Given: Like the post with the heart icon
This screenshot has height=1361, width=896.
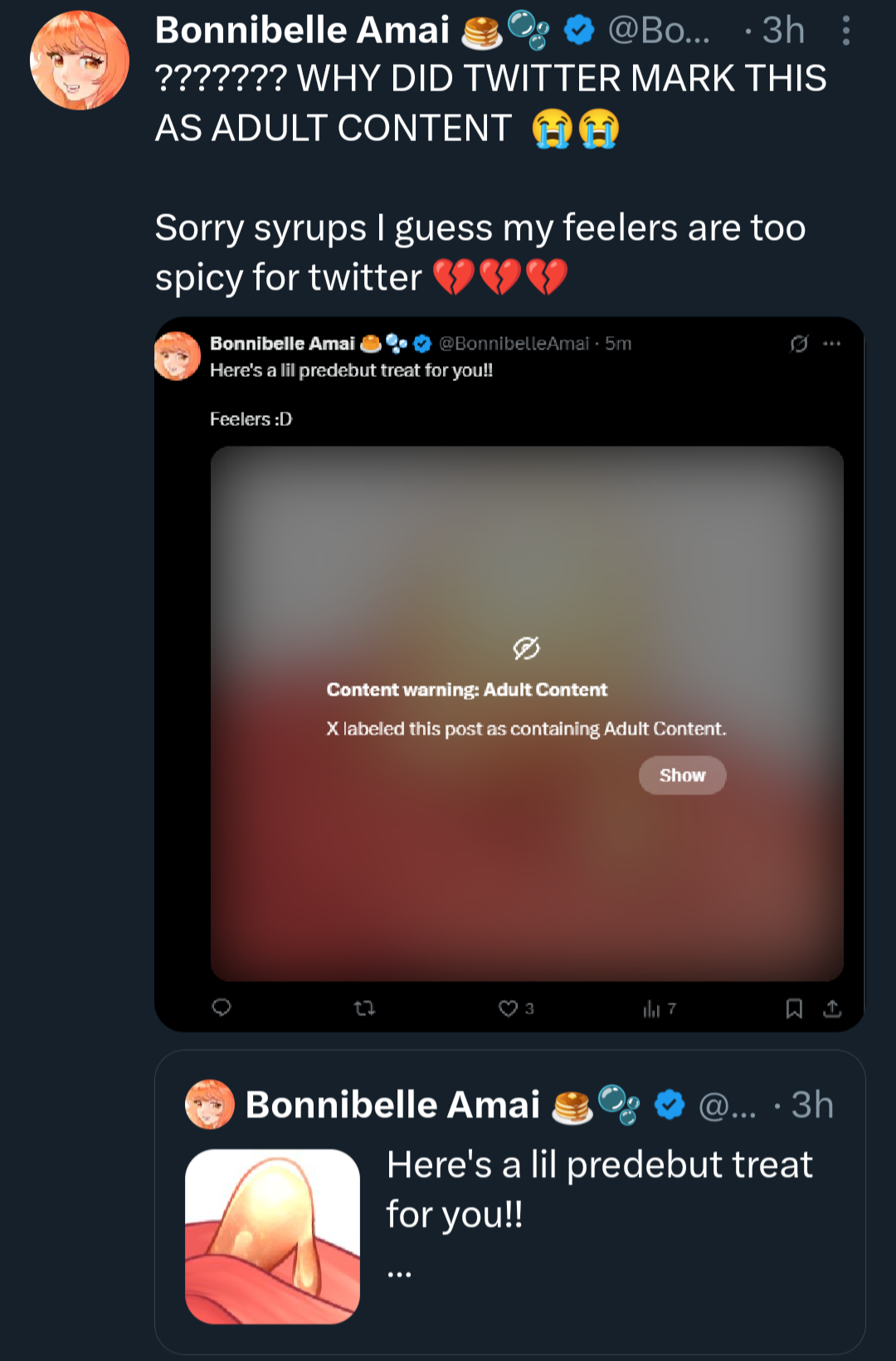Looking at the screenshot, I should (x=508, y=1008).
